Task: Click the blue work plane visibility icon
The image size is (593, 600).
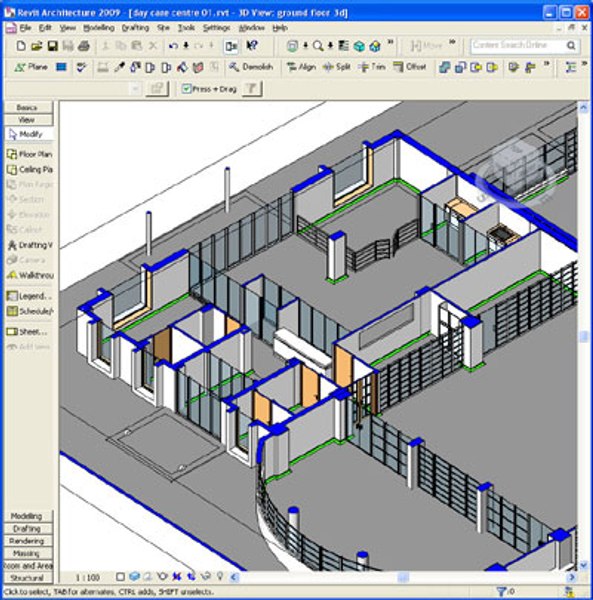Action: coord(61,67)
